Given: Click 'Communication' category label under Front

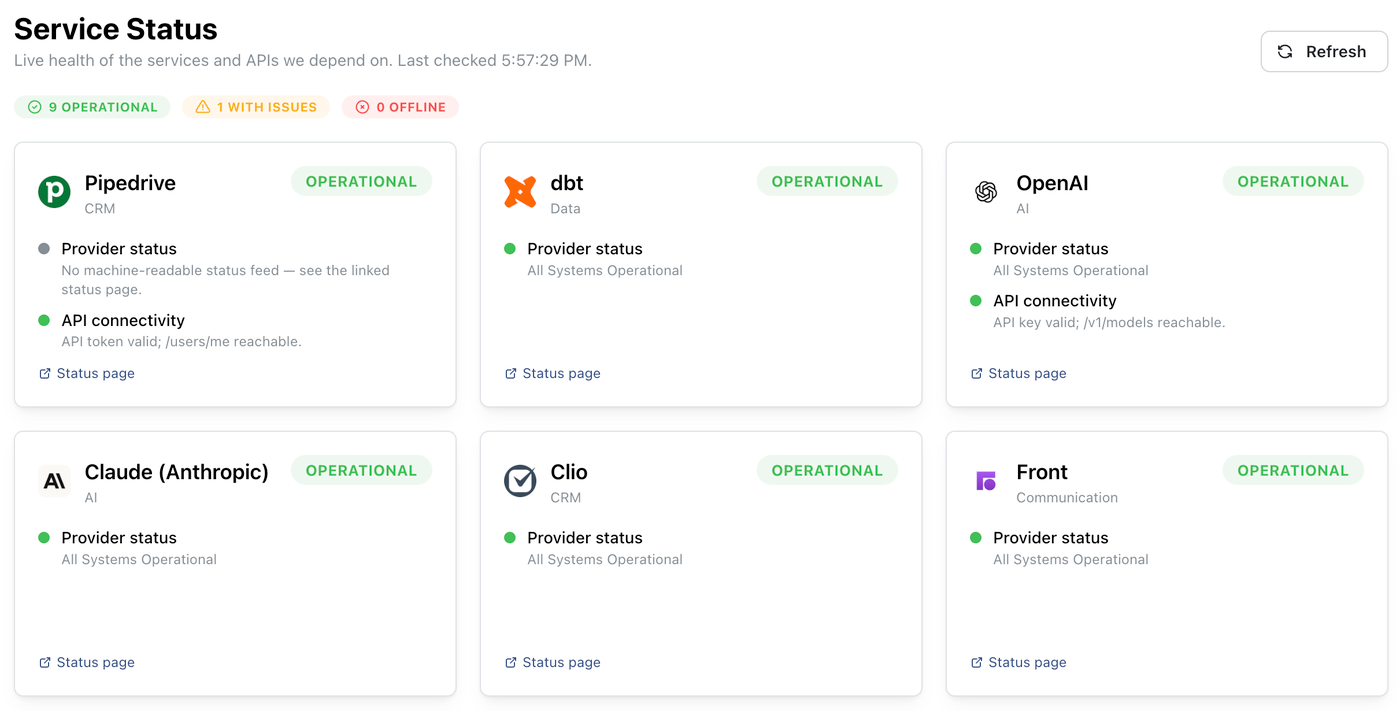Looking at the screenshot, I should [x=1067, y=498].
